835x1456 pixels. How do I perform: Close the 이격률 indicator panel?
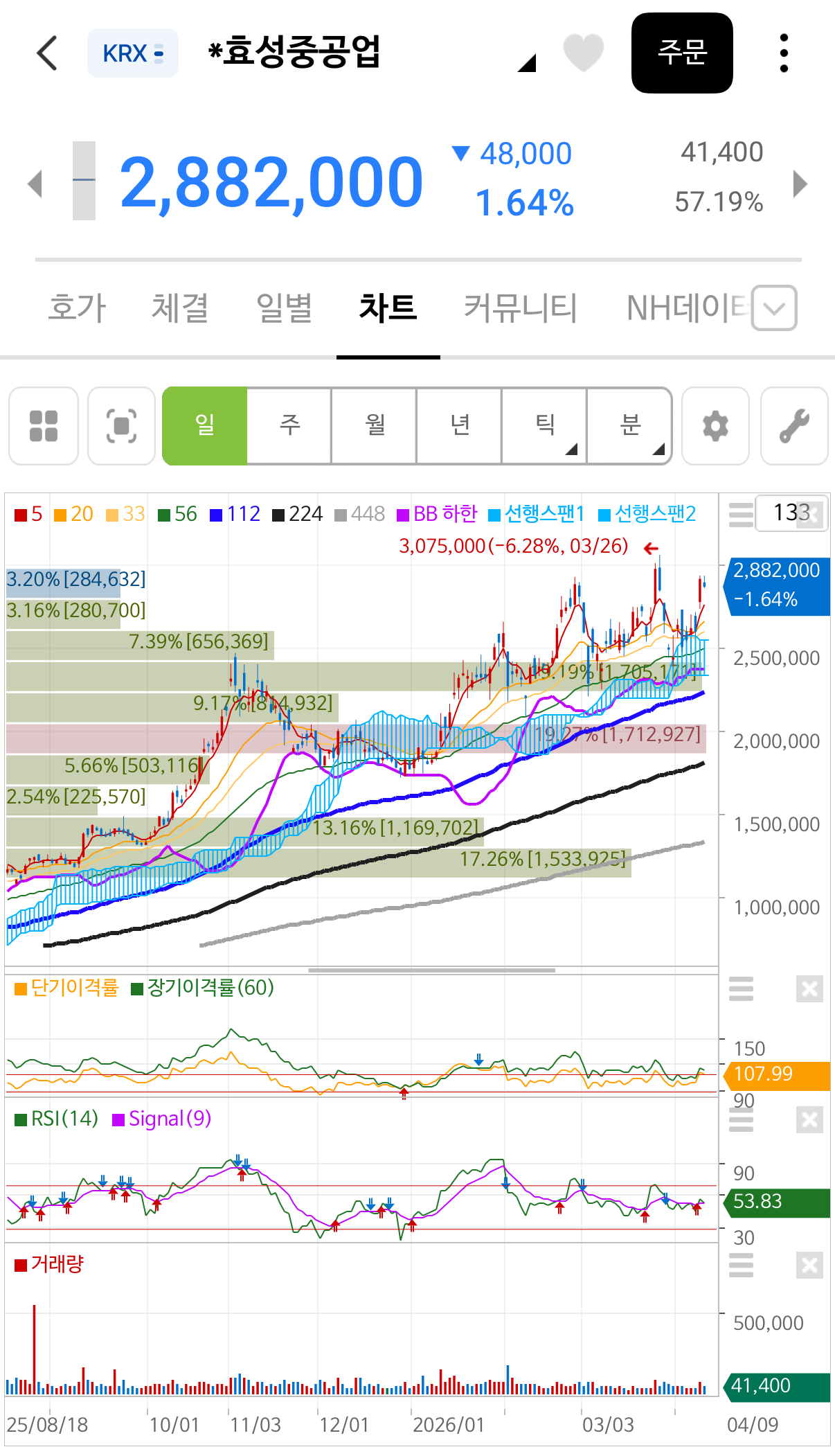(809, 989)
